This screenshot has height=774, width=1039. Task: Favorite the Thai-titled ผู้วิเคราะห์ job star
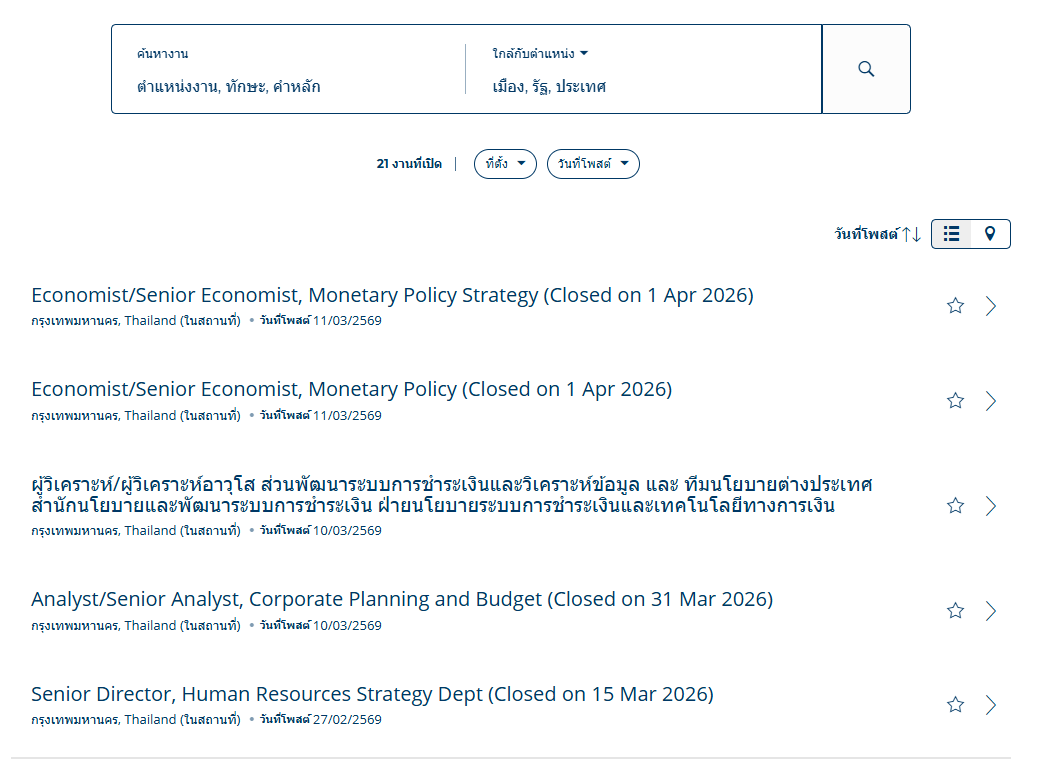955,506
